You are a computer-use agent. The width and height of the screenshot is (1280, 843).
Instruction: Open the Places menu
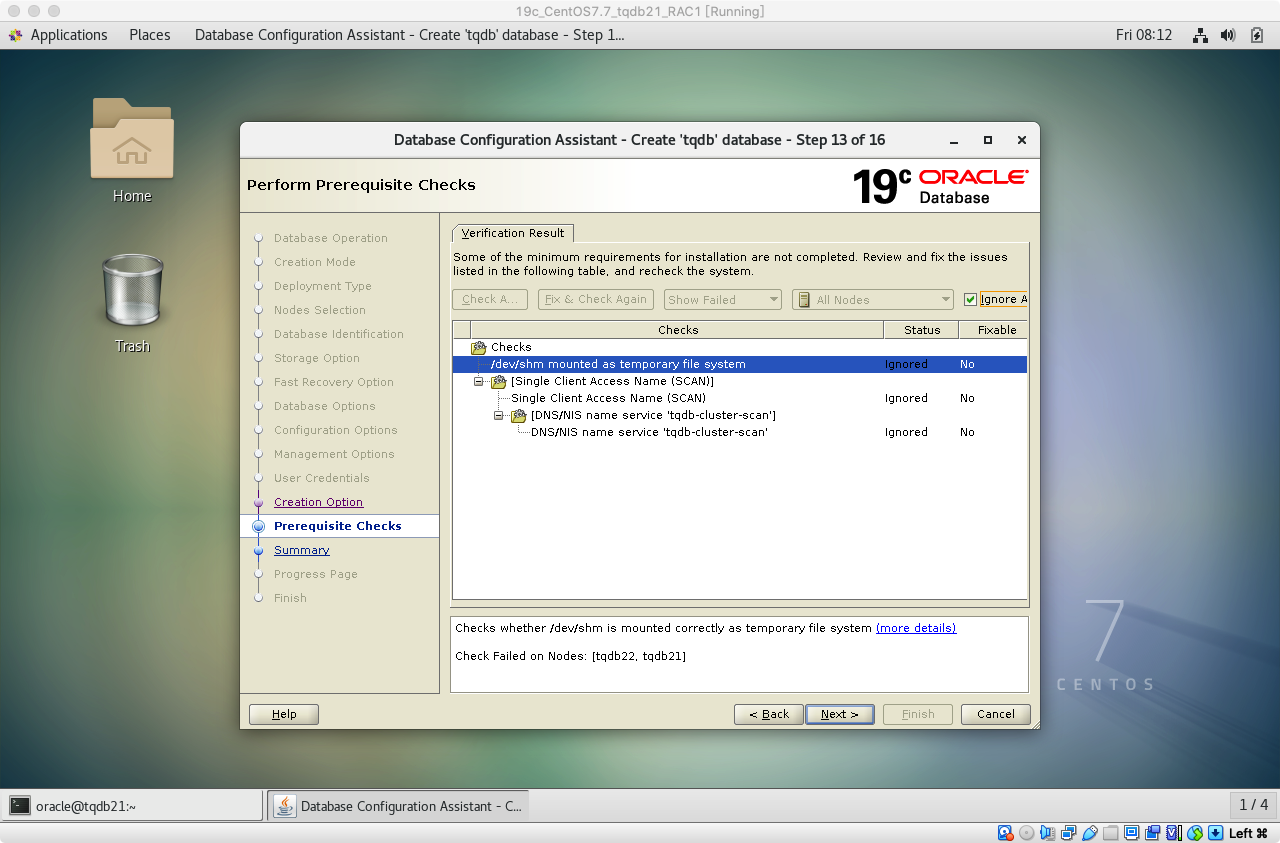click(x=150, y=35)
